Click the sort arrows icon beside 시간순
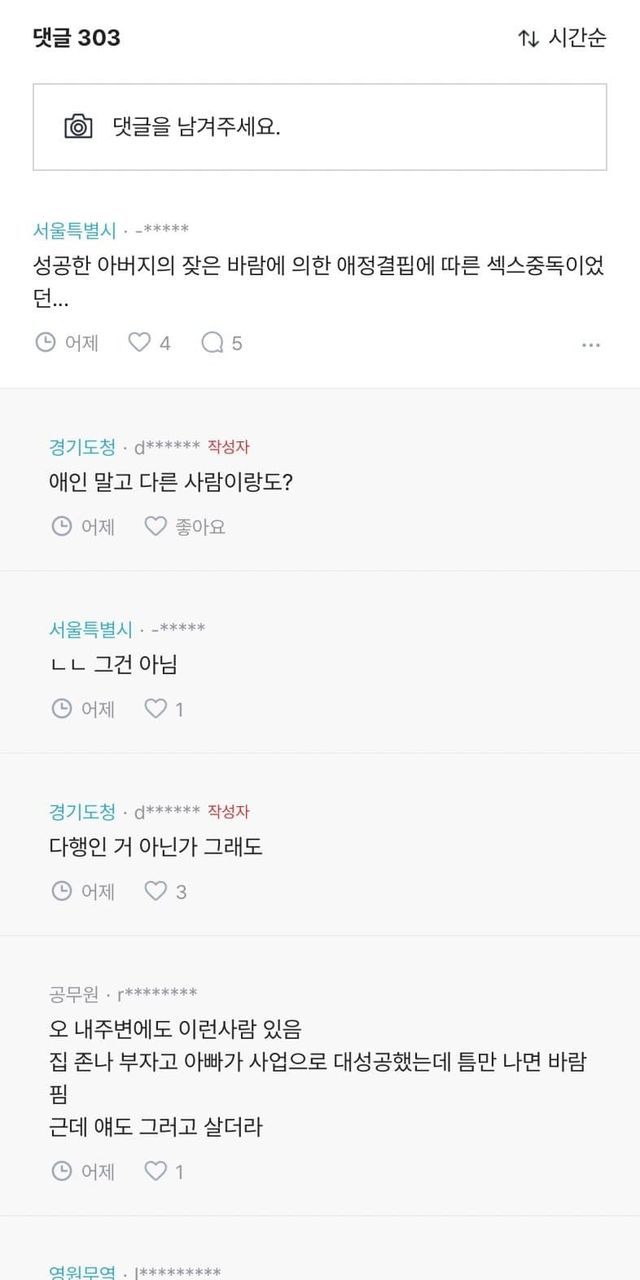The image size is (640, 1280). 528,38
